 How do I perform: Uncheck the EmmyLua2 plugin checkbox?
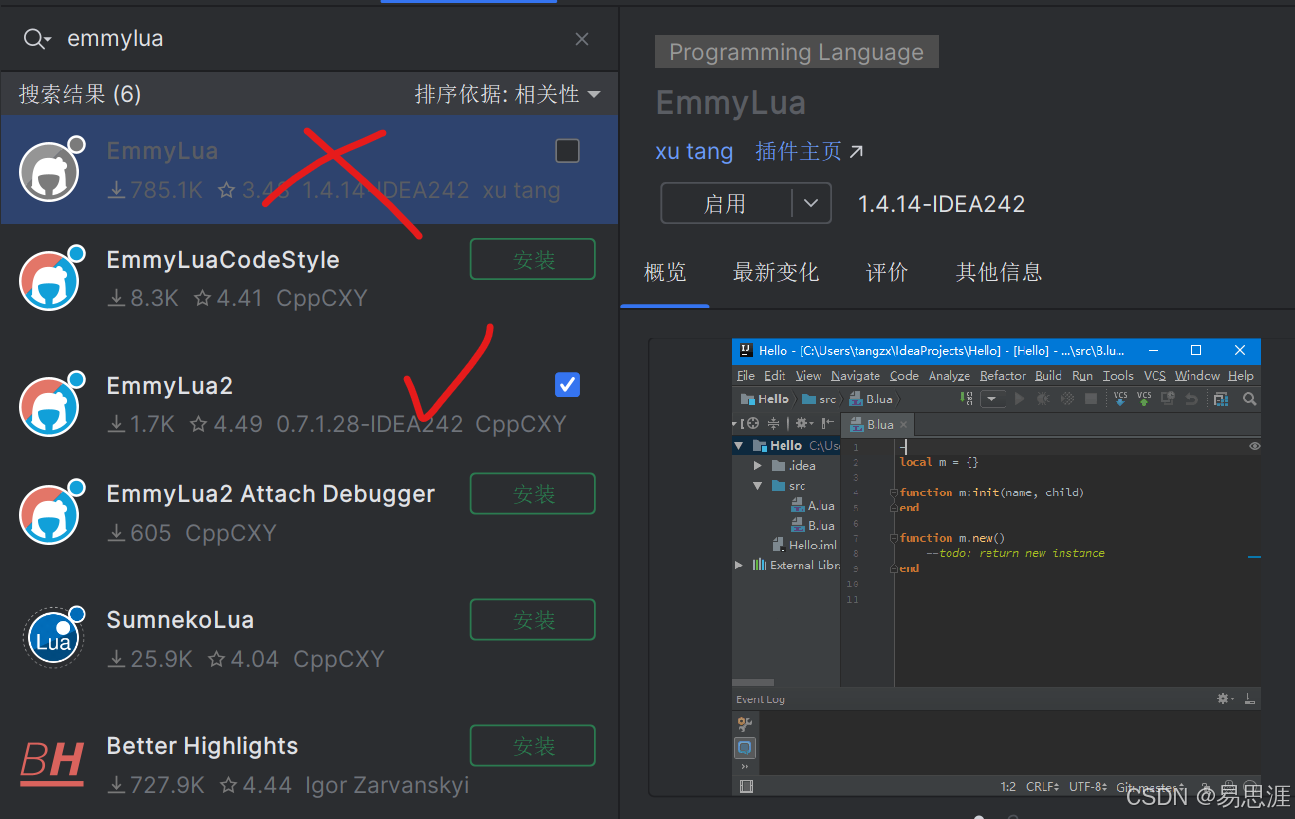coord(567,384)
